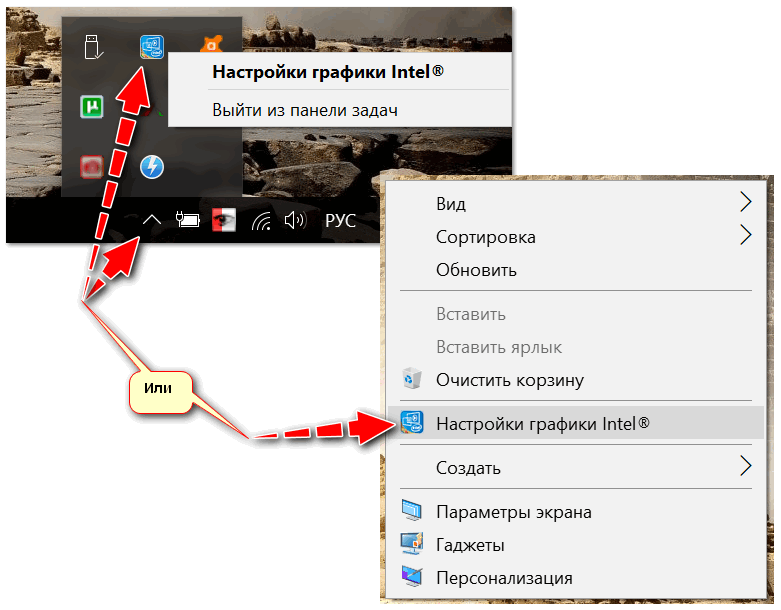Select Обновить in the context menu
The width and height of the screenshot is (781, 610).
click(x=576, y=270)
